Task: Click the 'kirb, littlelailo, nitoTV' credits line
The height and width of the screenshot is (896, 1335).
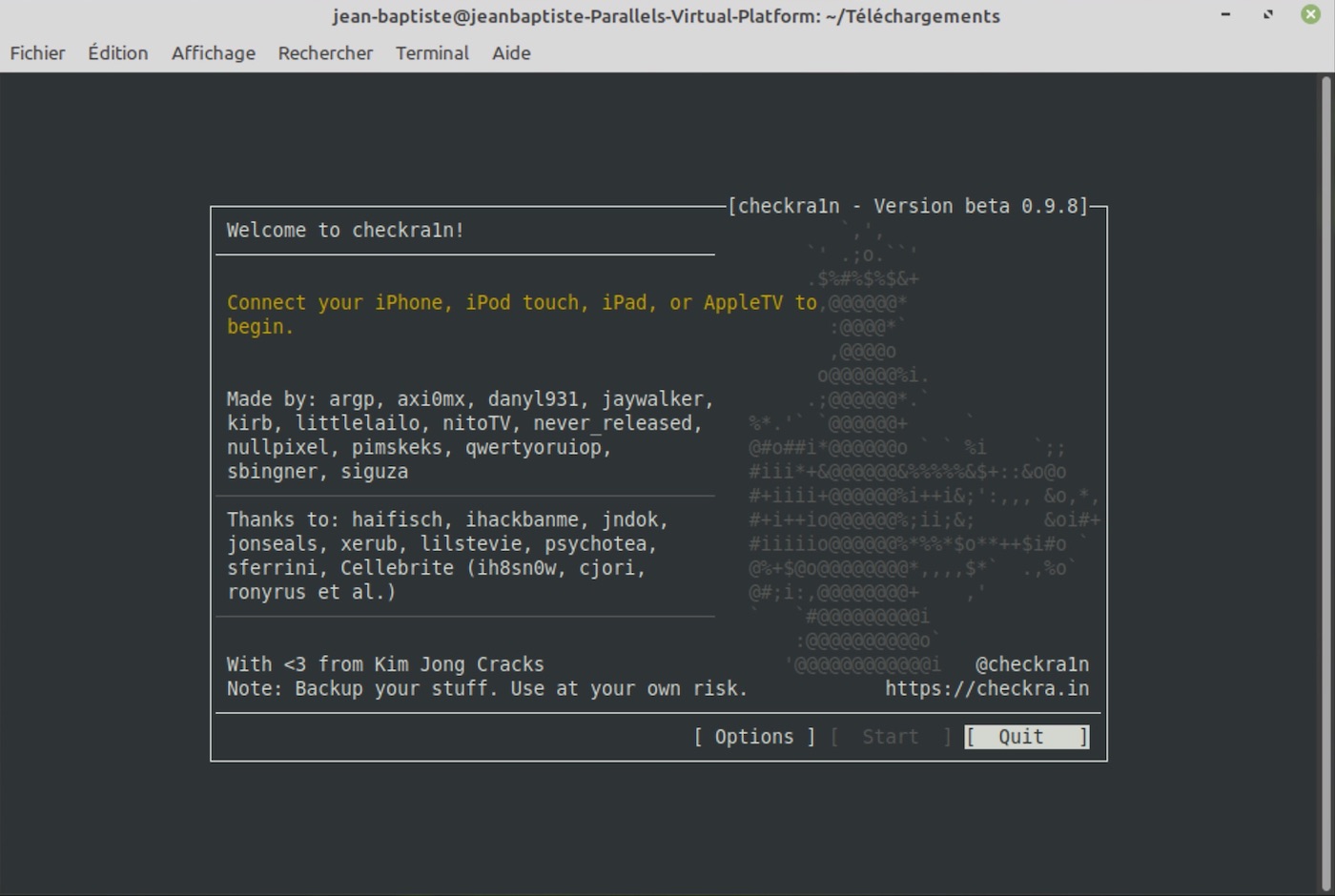Action: (464, 423)
